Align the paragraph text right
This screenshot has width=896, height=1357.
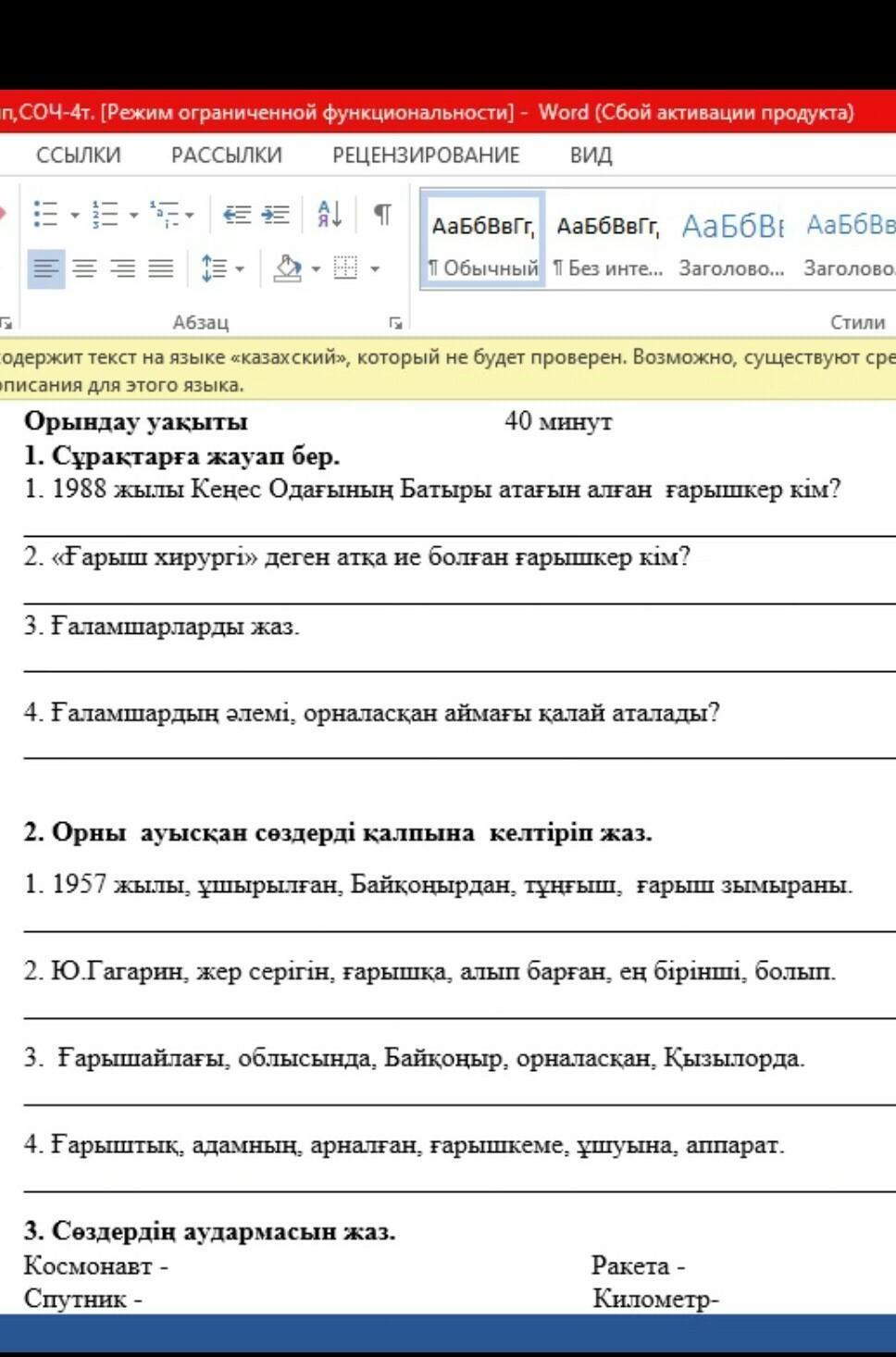[122, 269]
